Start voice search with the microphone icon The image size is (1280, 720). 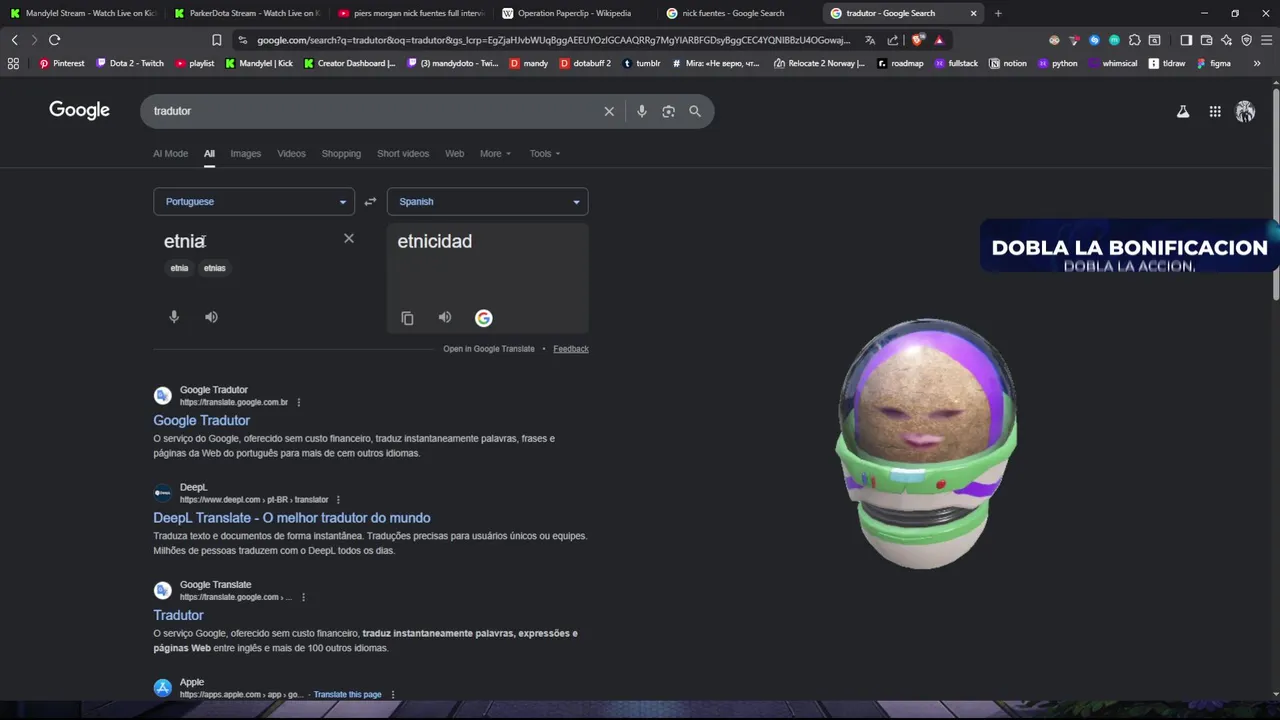click(642, 111)
